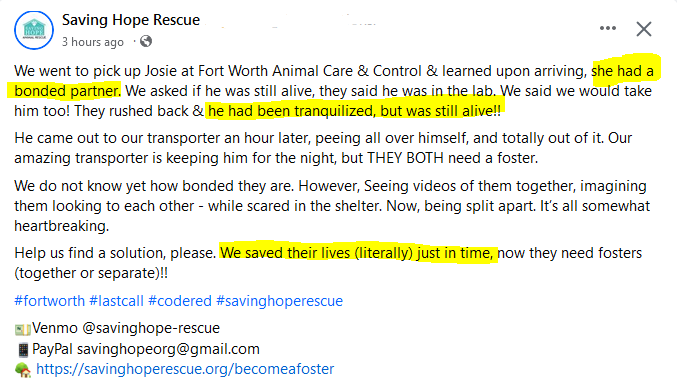This screenshot has height=387, width=677.
Task: Click highlighted "he had been tranquilized" phrase
Action: (x=292, y=111)
